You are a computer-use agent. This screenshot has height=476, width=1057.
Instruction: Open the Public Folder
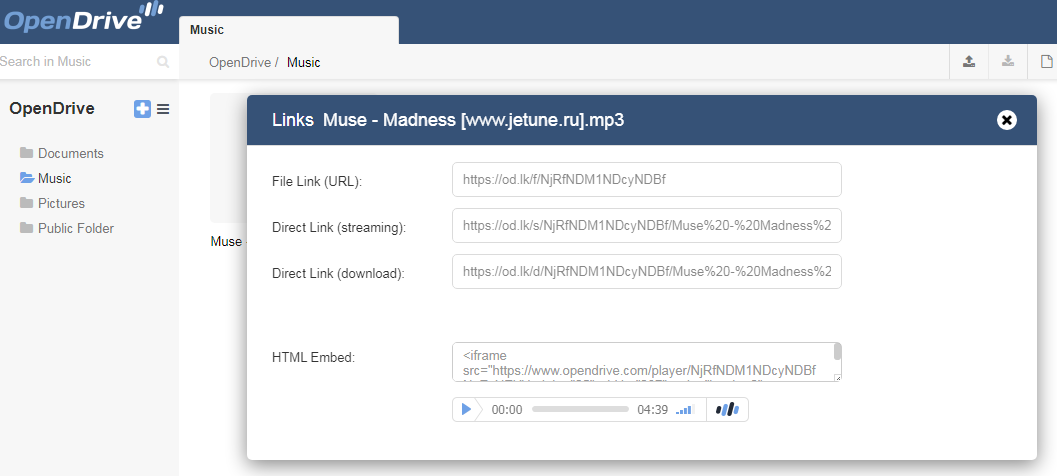76,229
